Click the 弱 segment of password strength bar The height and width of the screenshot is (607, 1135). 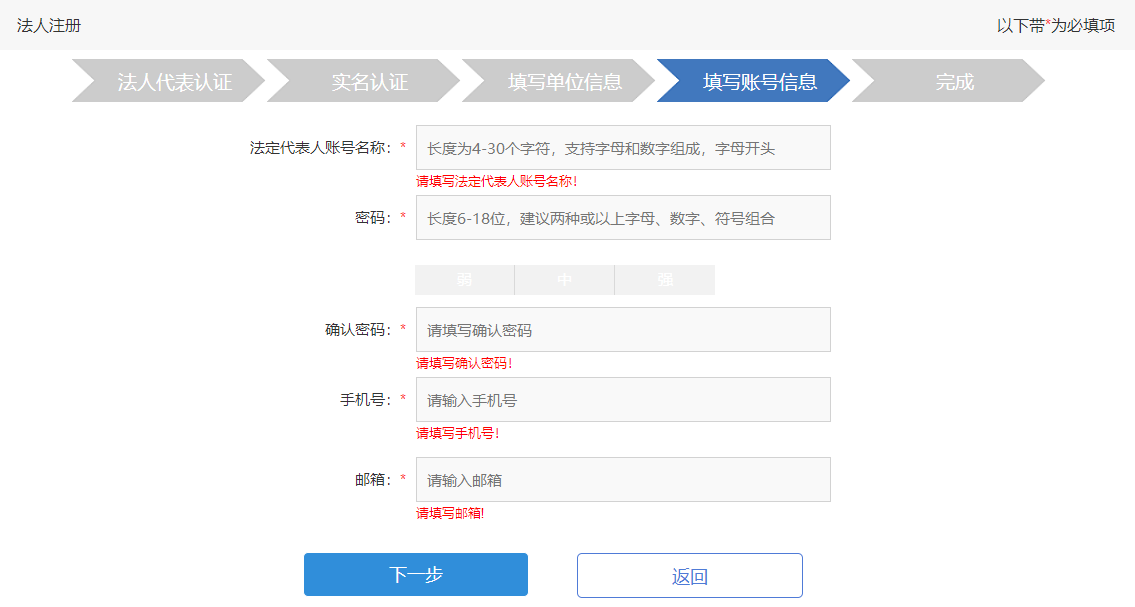(464, 279)
